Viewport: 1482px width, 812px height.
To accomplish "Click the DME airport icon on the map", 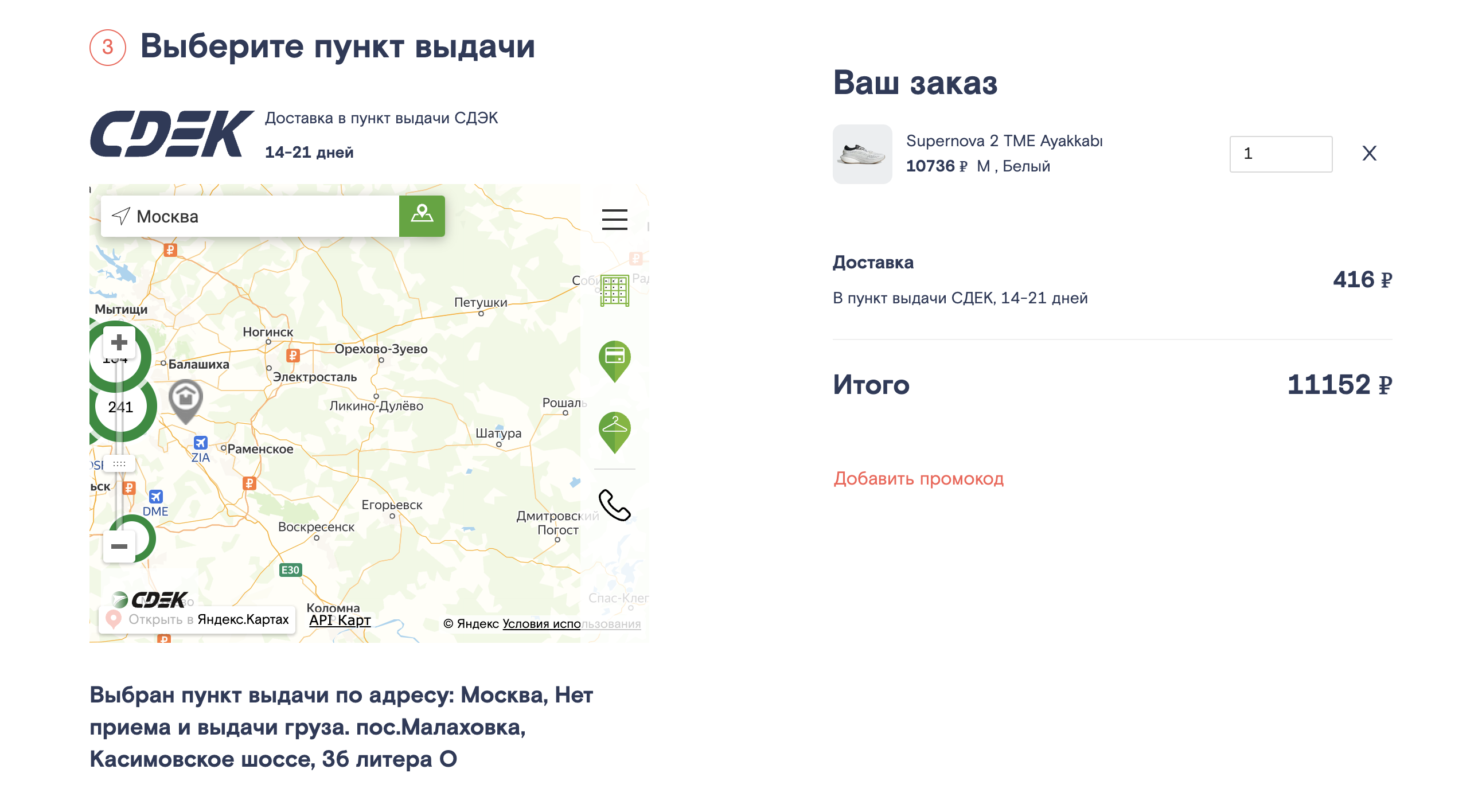I will tap(156, 496).
